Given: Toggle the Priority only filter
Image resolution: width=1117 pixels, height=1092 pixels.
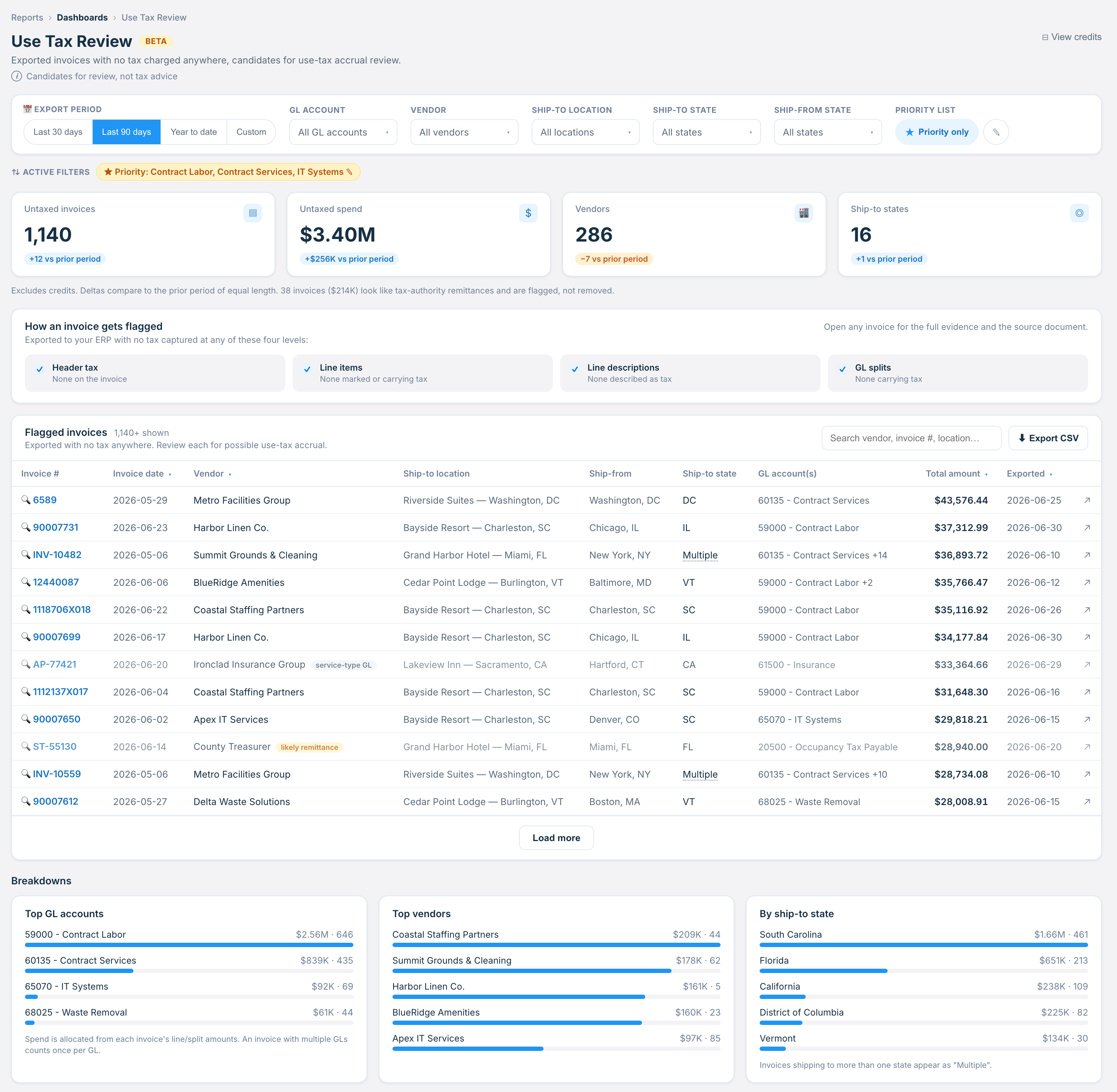Looking at the screenshot, I should pyautogui.click(x=936, y=132).
